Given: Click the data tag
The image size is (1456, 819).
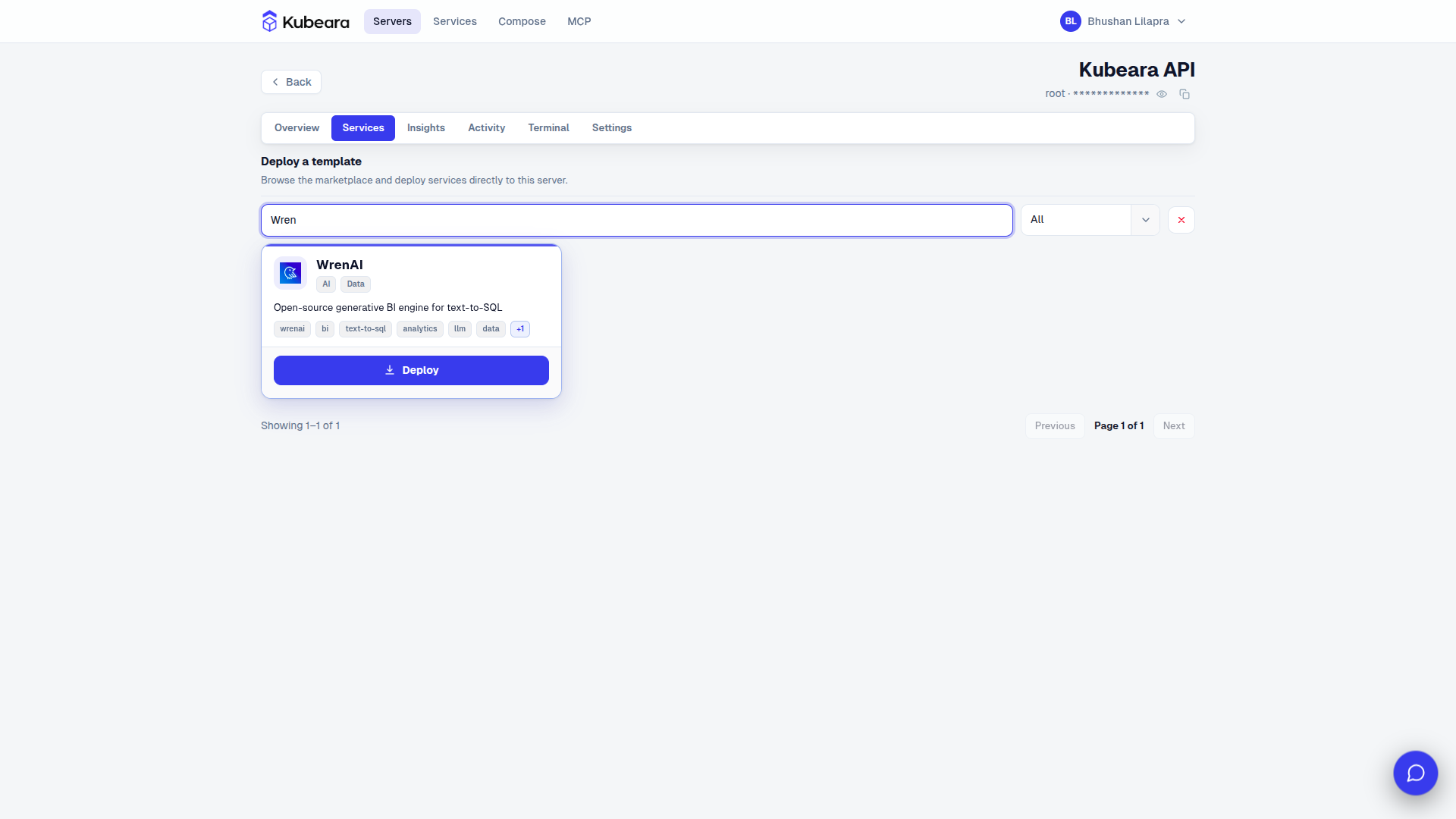Looking at the screenshot, I should tap(491, 329).
